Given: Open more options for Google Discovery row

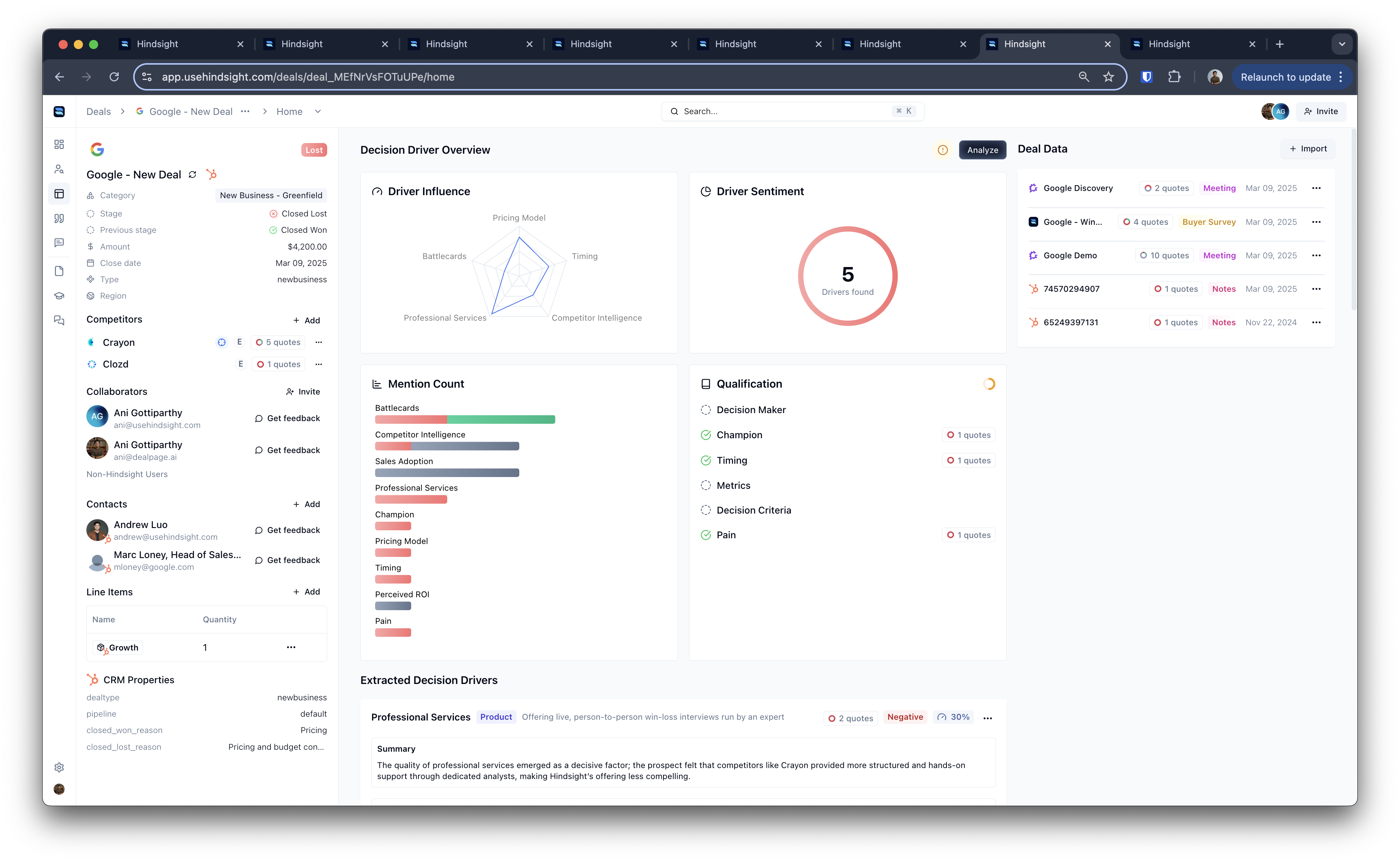Looking at the screenshot, I should [x=1316, y=188].
